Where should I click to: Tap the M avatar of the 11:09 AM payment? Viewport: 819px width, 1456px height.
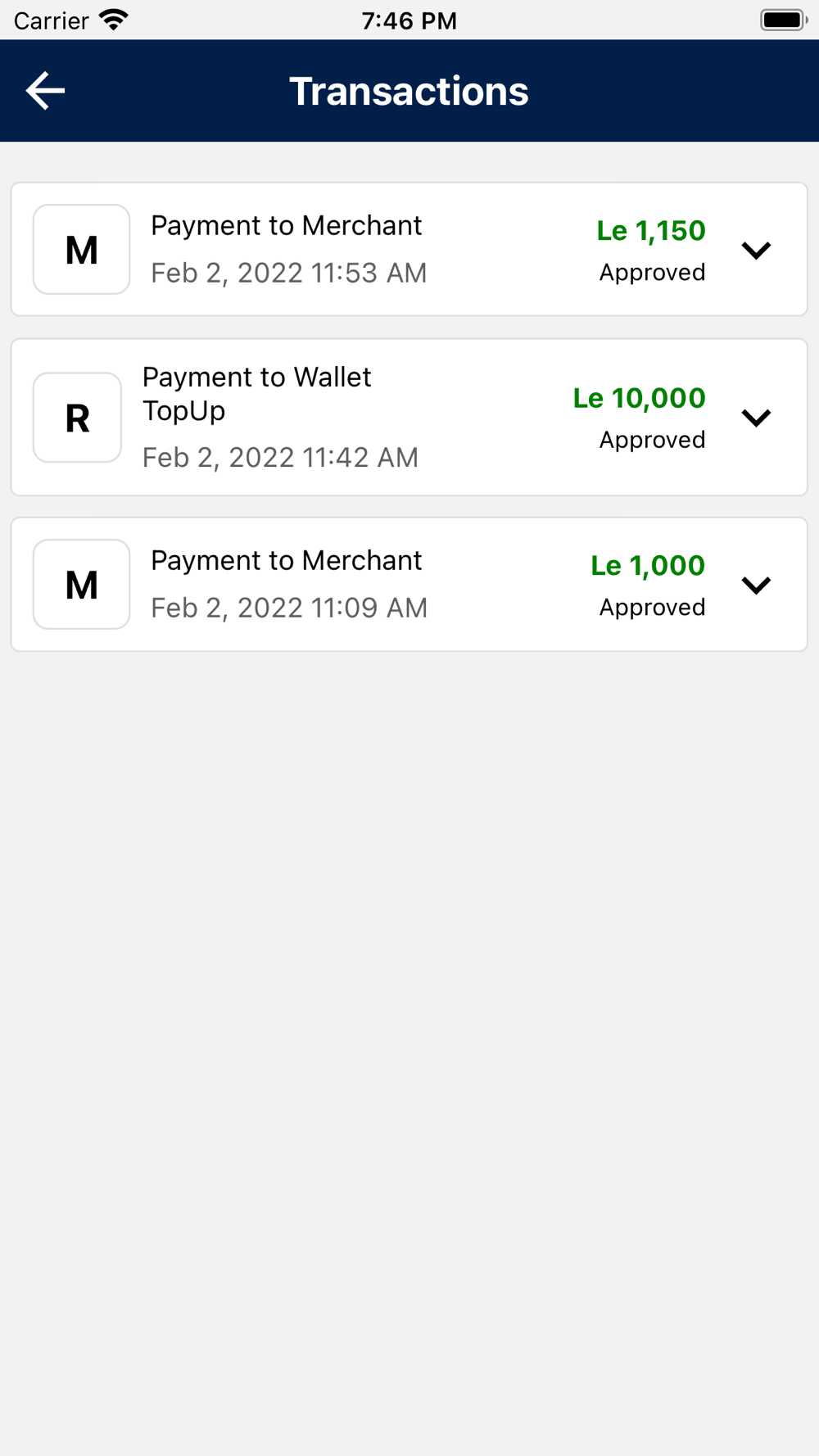pos(81,585)
